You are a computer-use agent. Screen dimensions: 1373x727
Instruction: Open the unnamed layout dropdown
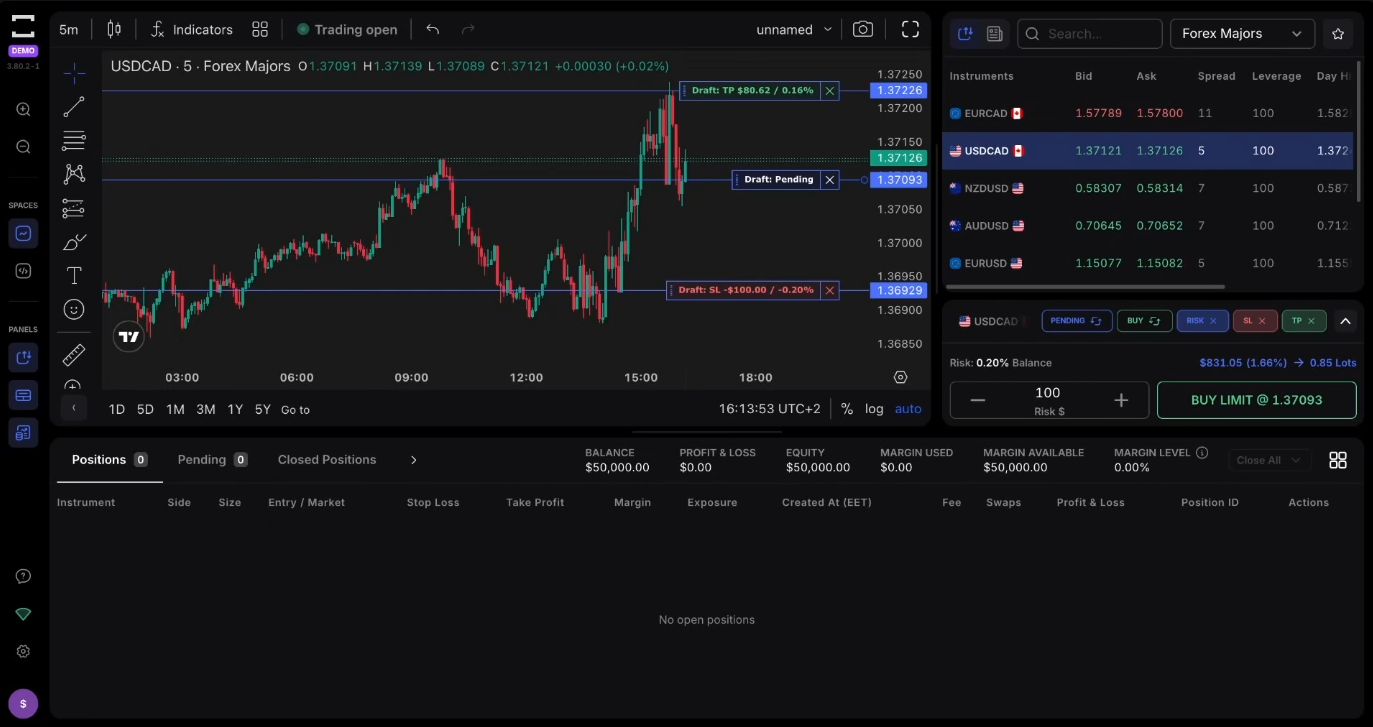pos(794,30)
